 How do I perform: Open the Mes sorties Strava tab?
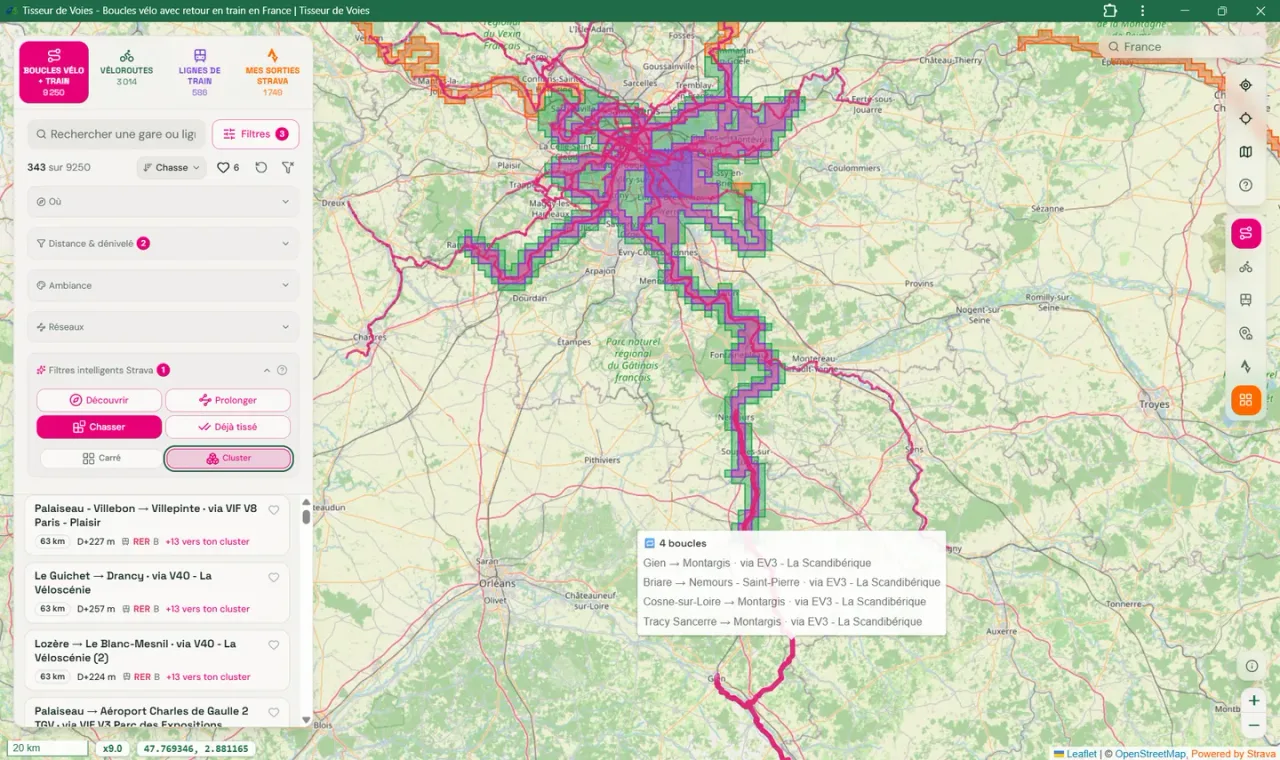(272, 72)
